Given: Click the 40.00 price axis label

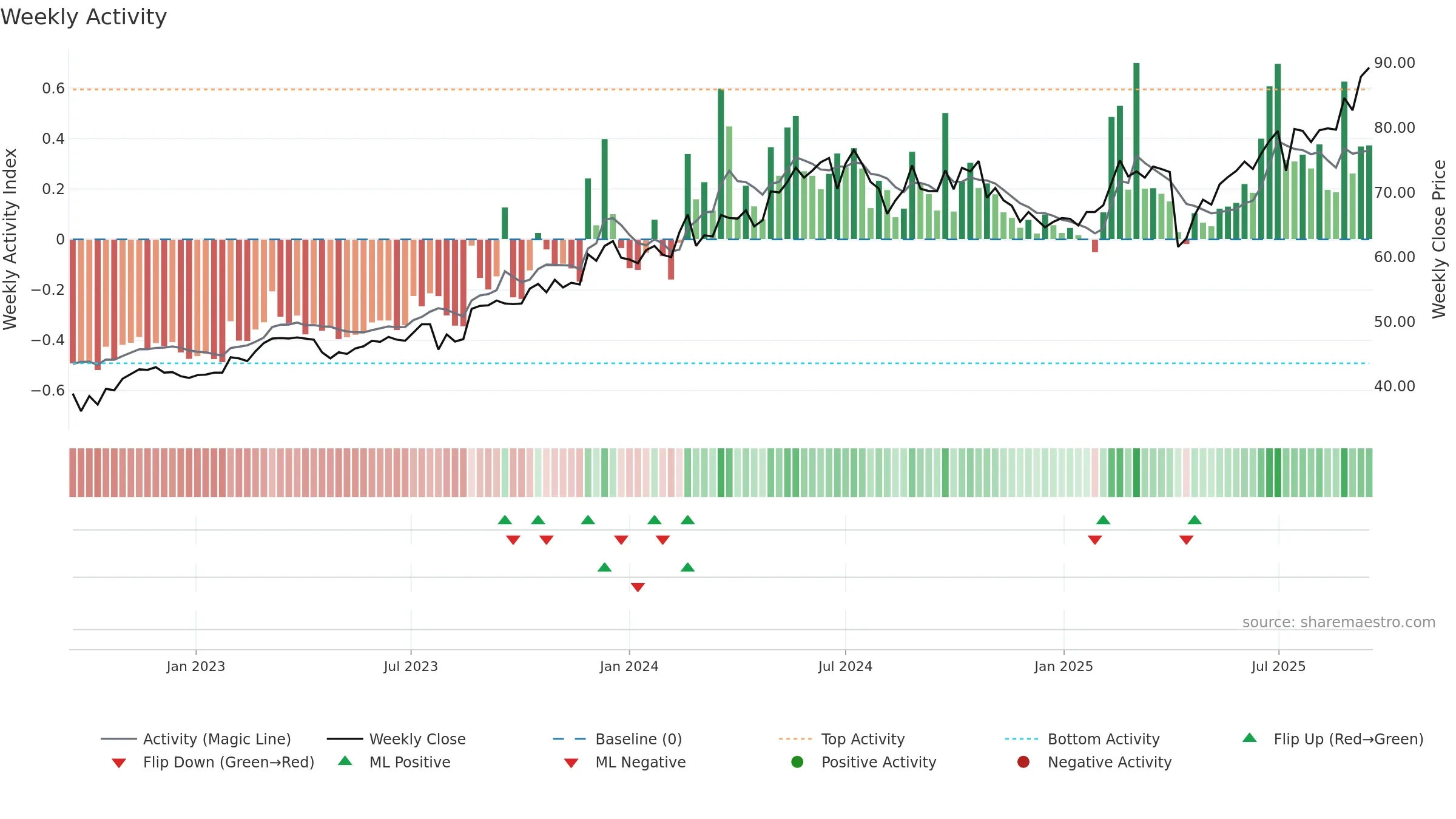Looking at the screenshot, I should [x=1395, y=386].
